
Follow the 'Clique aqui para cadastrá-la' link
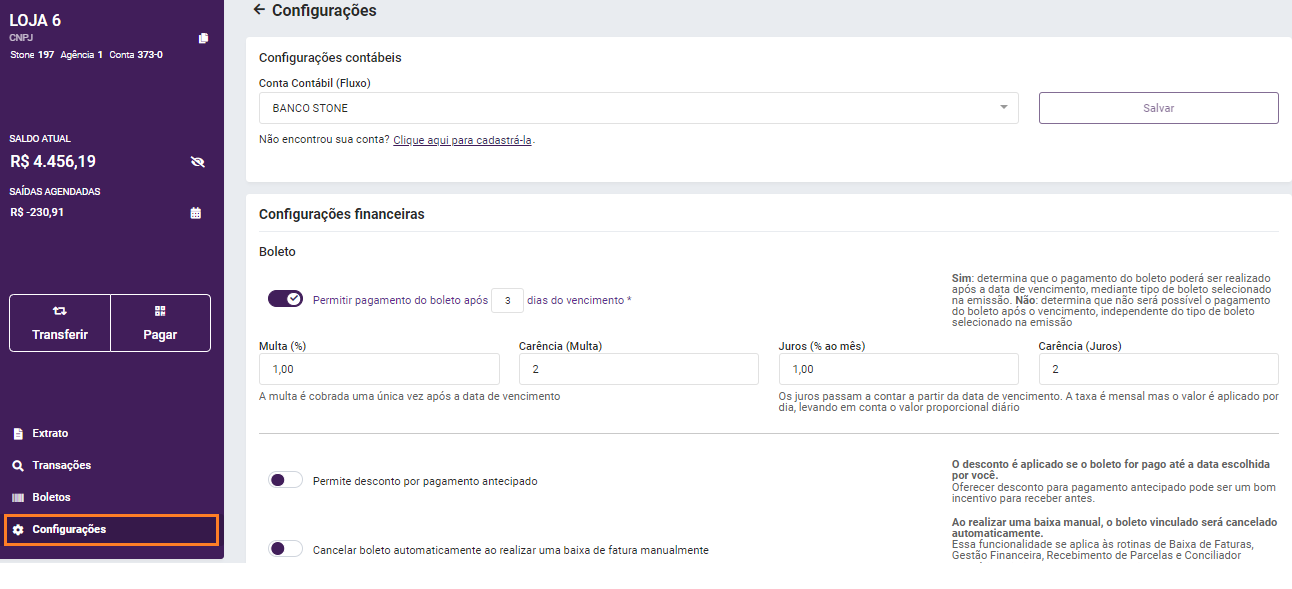[x=462, y=140]
